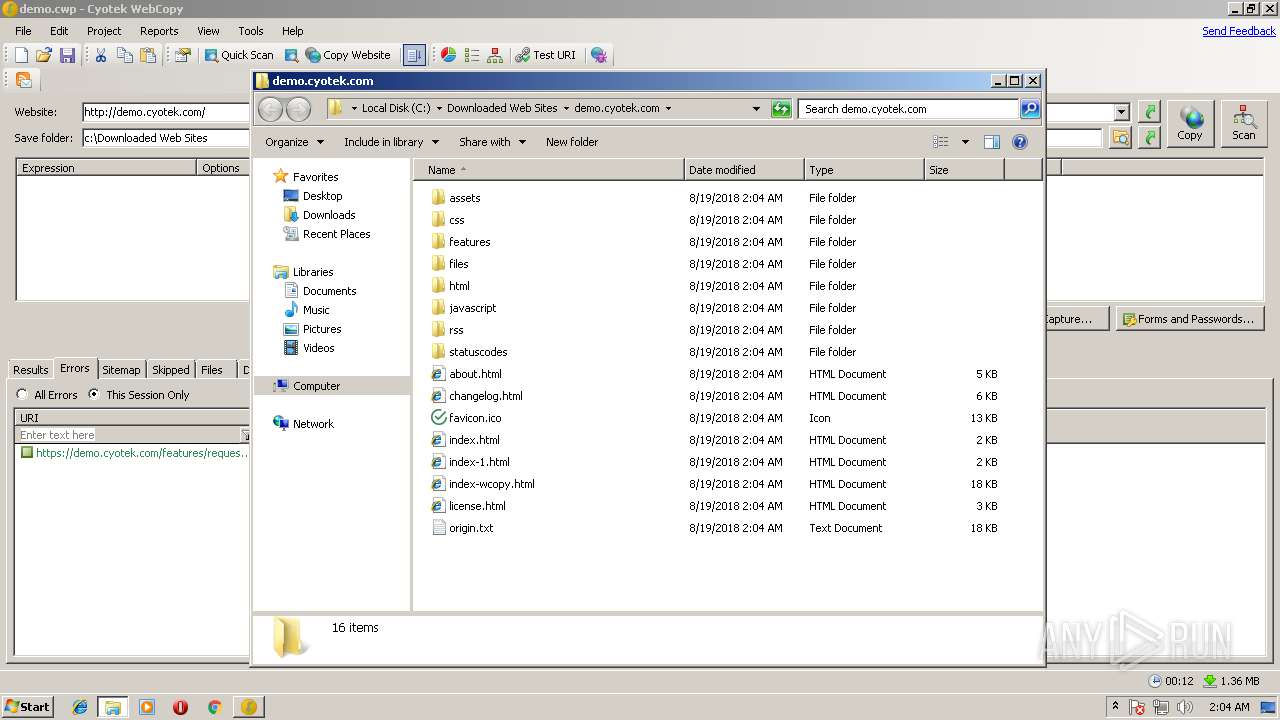Click the large Scan button in WebCopy
The image size is (1280, 720).
[1243, 124]
